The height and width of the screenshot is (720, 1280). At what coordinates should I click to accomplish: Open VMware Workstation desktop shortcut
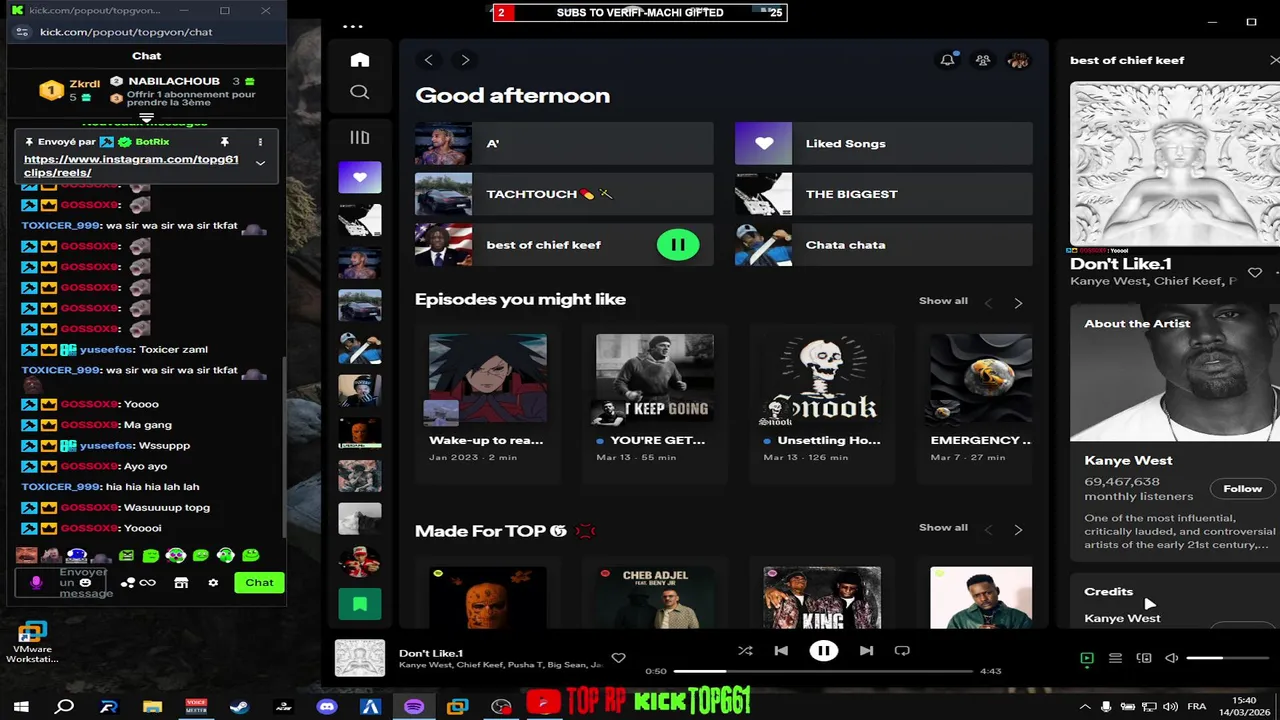coord(32,642)
